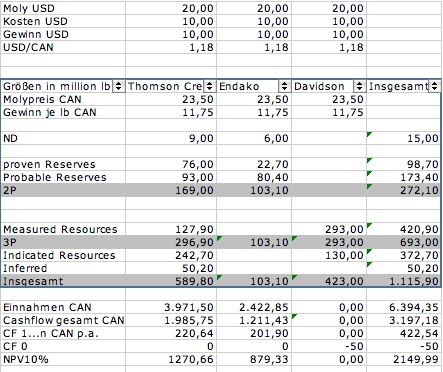Select cell with value 6,00 in ND row
443x372 pixels.
click(x=254, y=138)
